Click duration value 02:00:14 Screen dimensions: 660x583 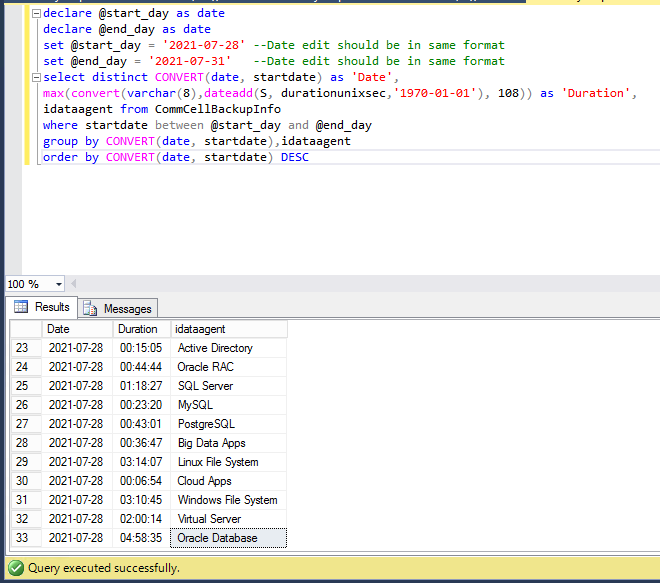(x=141, y=519)
